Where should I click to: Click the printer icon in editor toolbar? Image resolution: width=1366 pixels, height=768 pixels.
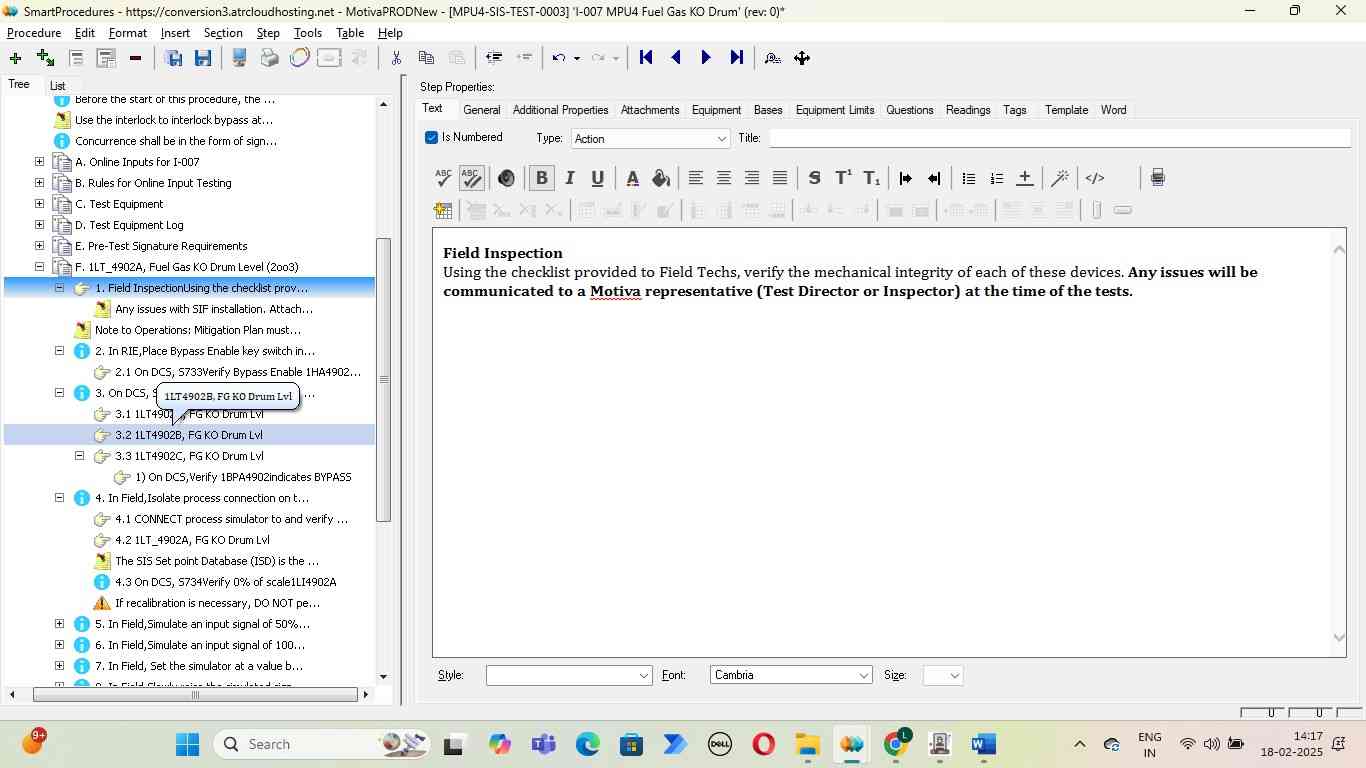coord(1157,178)
